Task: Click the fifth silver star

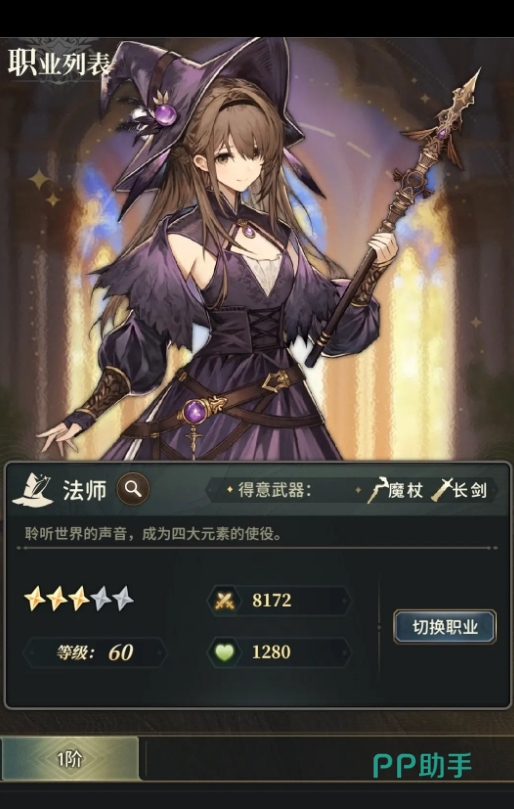Action: point(123,600)
